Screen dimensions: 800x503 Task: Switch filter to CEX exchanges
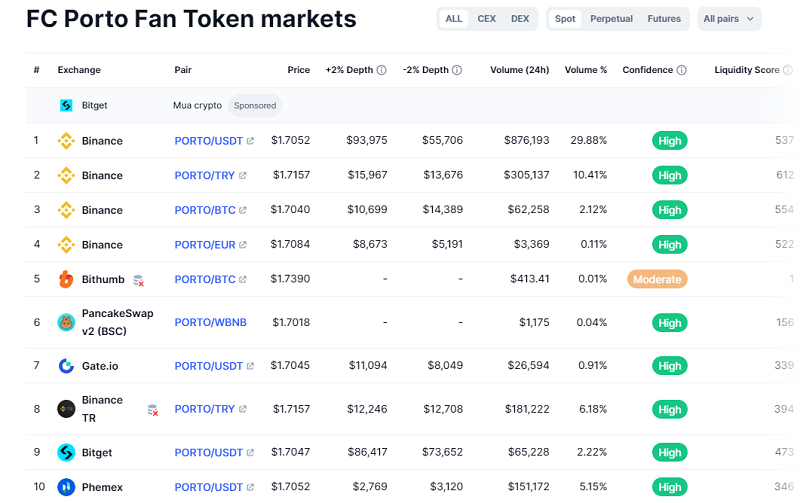(x=486, y=19)
